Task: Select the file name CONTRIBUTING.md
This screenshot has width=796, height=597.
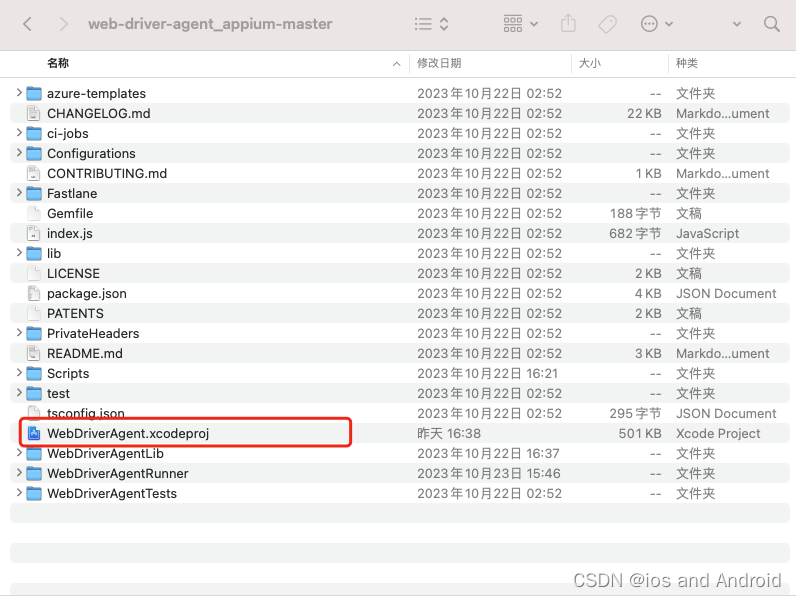Action: 107,173
